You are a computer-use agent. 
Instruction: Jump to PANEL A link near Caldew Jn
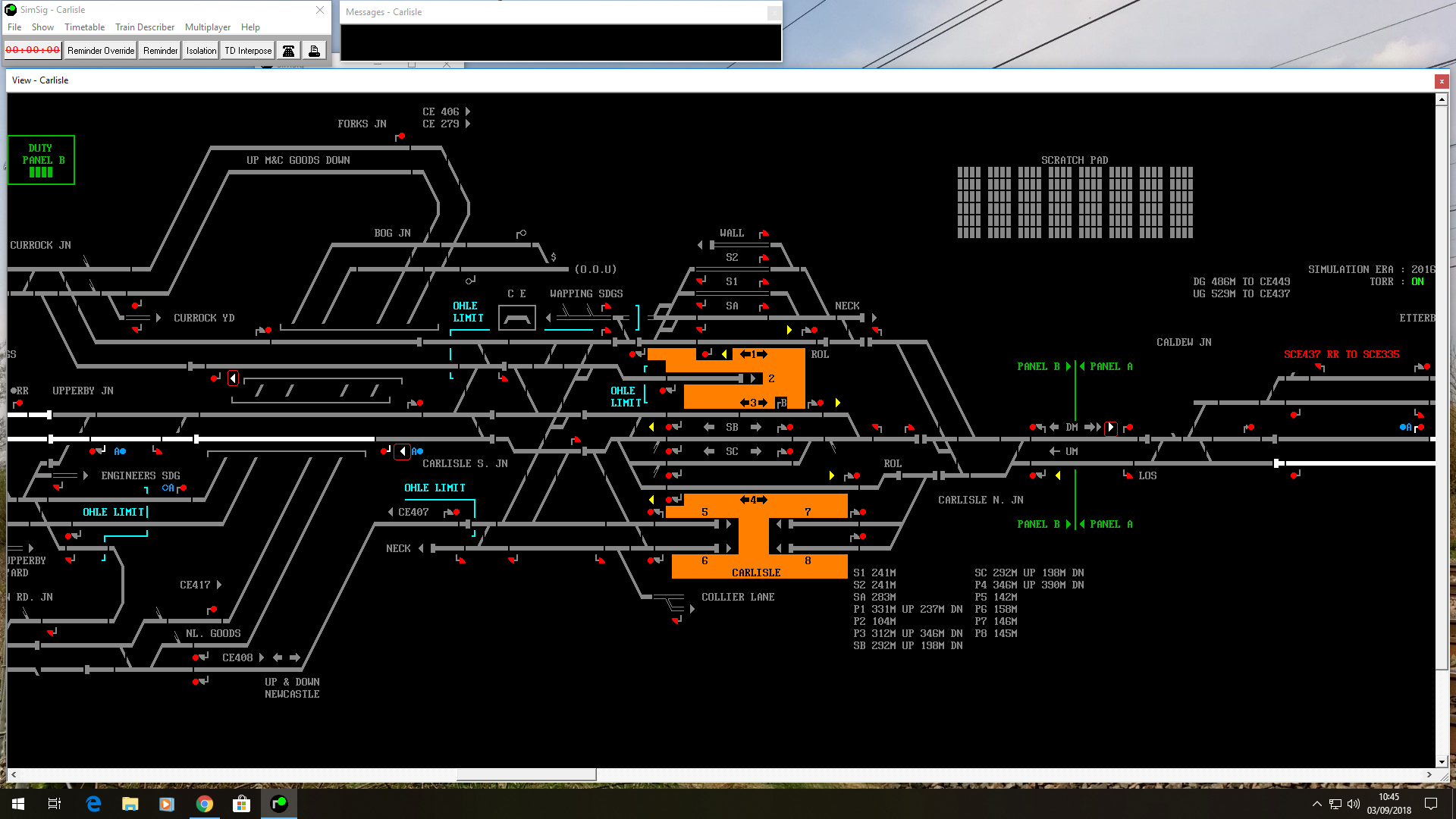point(1106,367)
